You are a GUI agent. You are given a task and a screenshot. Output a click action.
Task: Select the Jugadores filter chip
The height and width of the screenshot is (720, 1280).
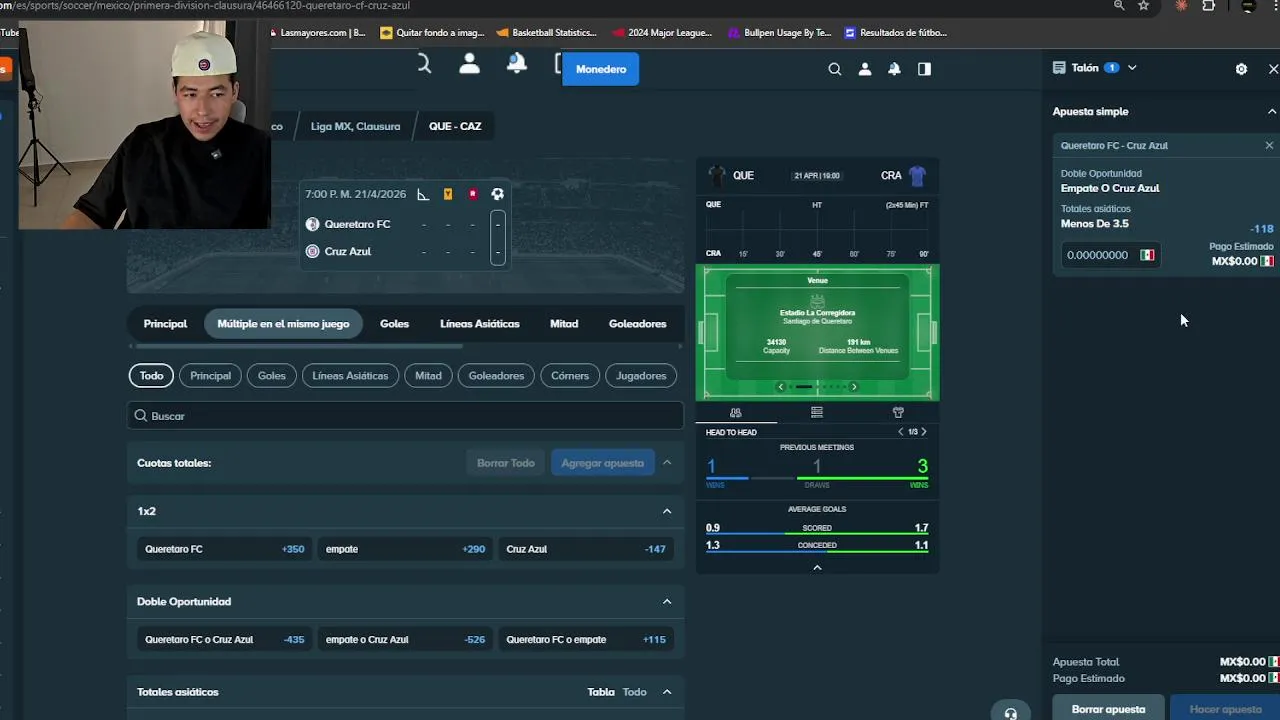coord(641,376)
